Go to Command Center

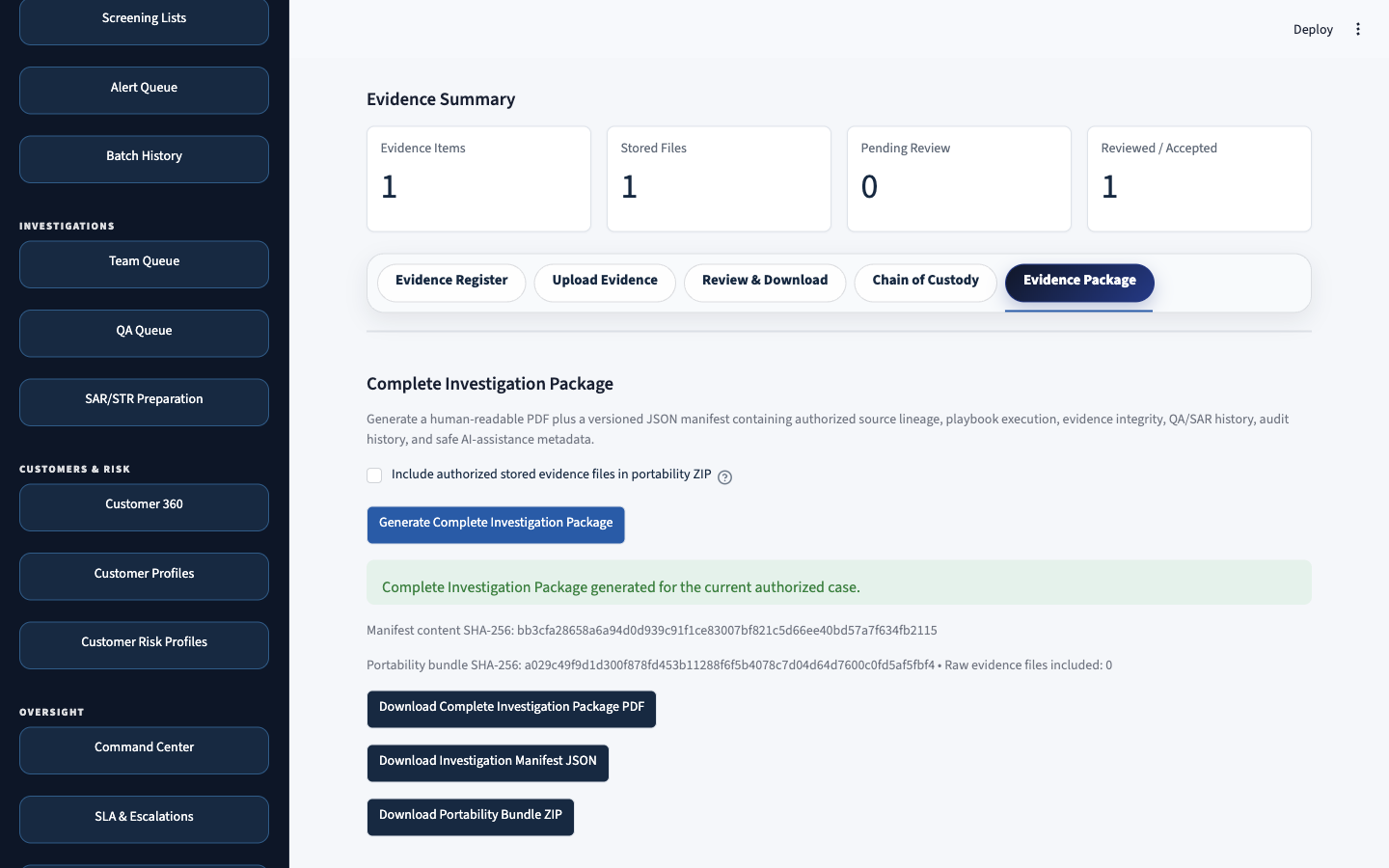[x=144, y=749]
